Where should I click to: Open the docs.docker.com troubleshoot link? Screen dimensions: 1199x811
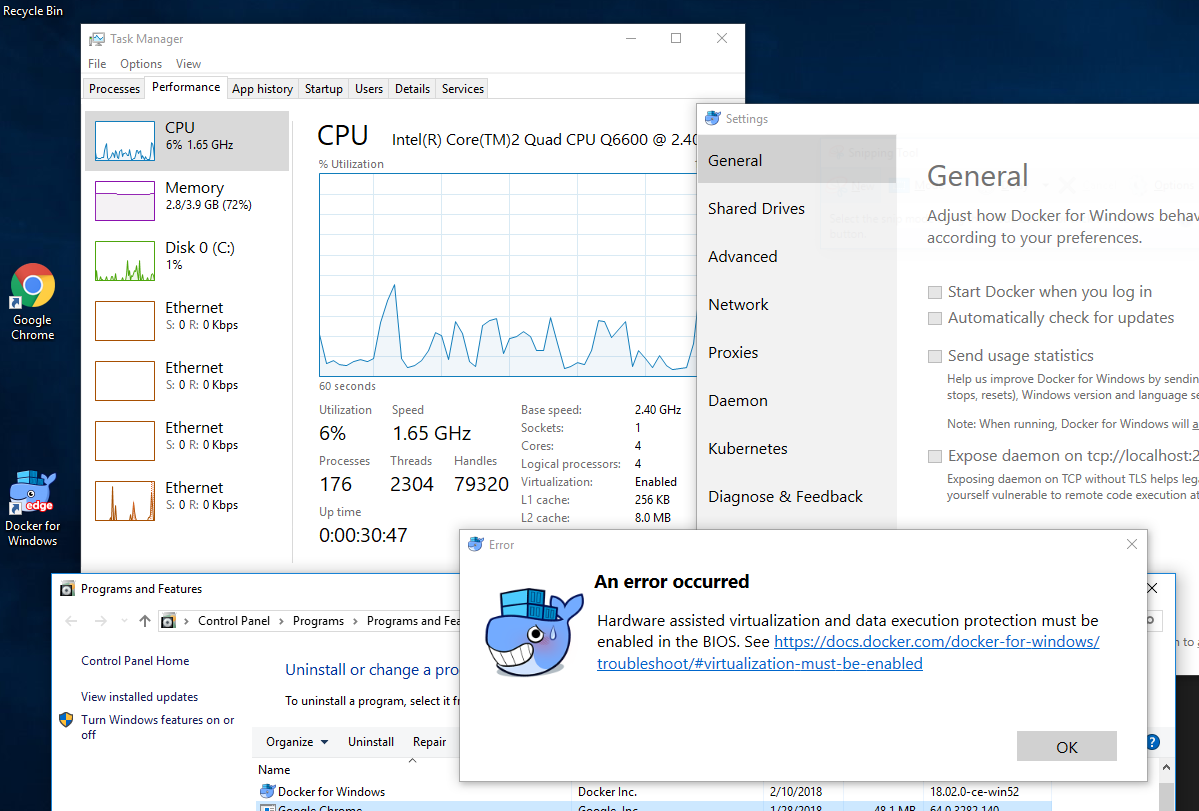[849, 653]
